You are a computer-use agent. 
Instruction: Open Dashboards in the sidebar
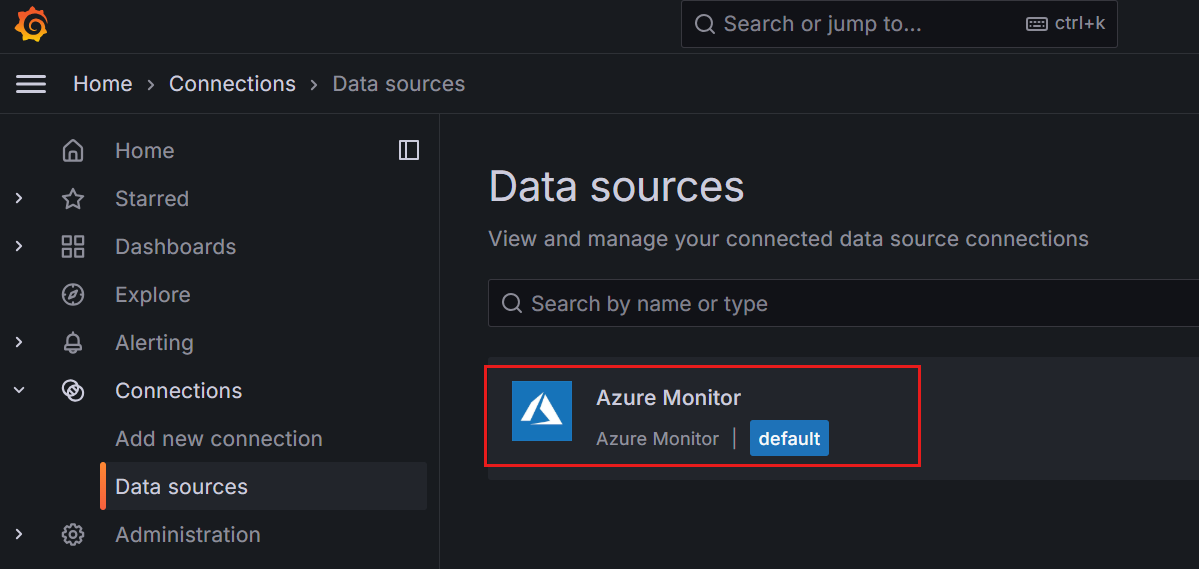[x=176, y=247]
